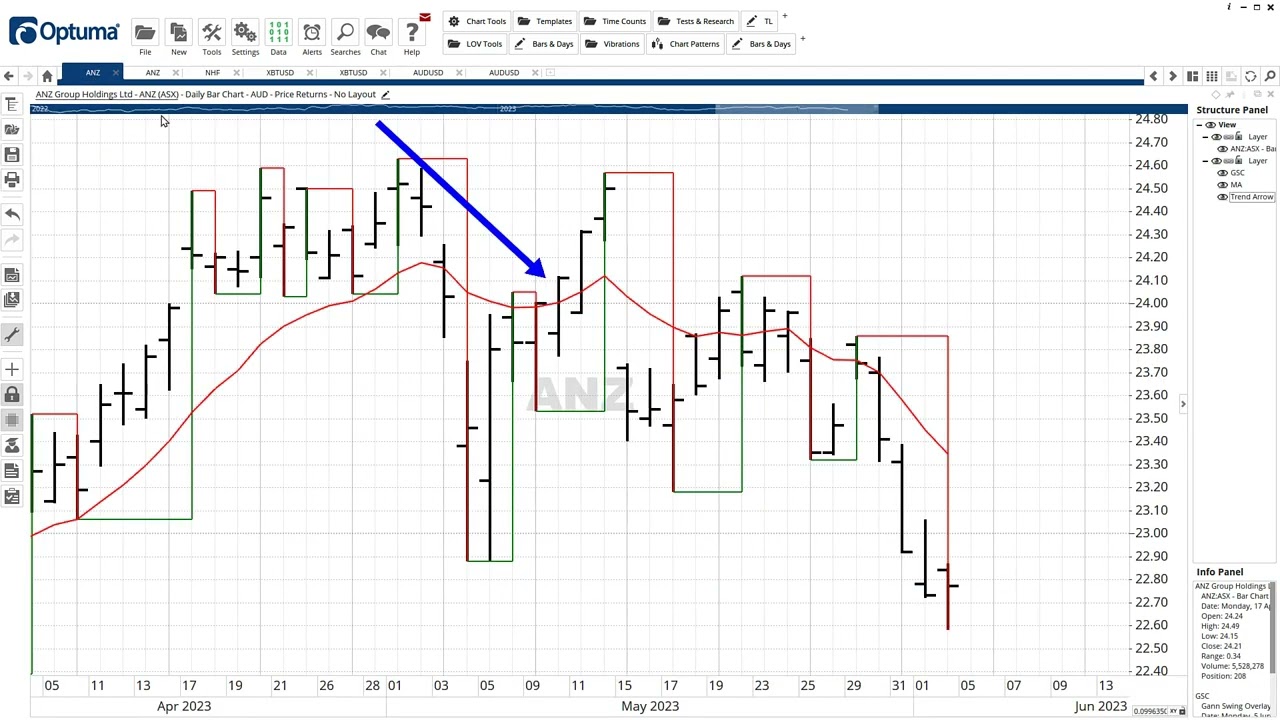Click the next page arrow at top right
The width and height of the screenshot is (1280, 720).
(1172, 76)
